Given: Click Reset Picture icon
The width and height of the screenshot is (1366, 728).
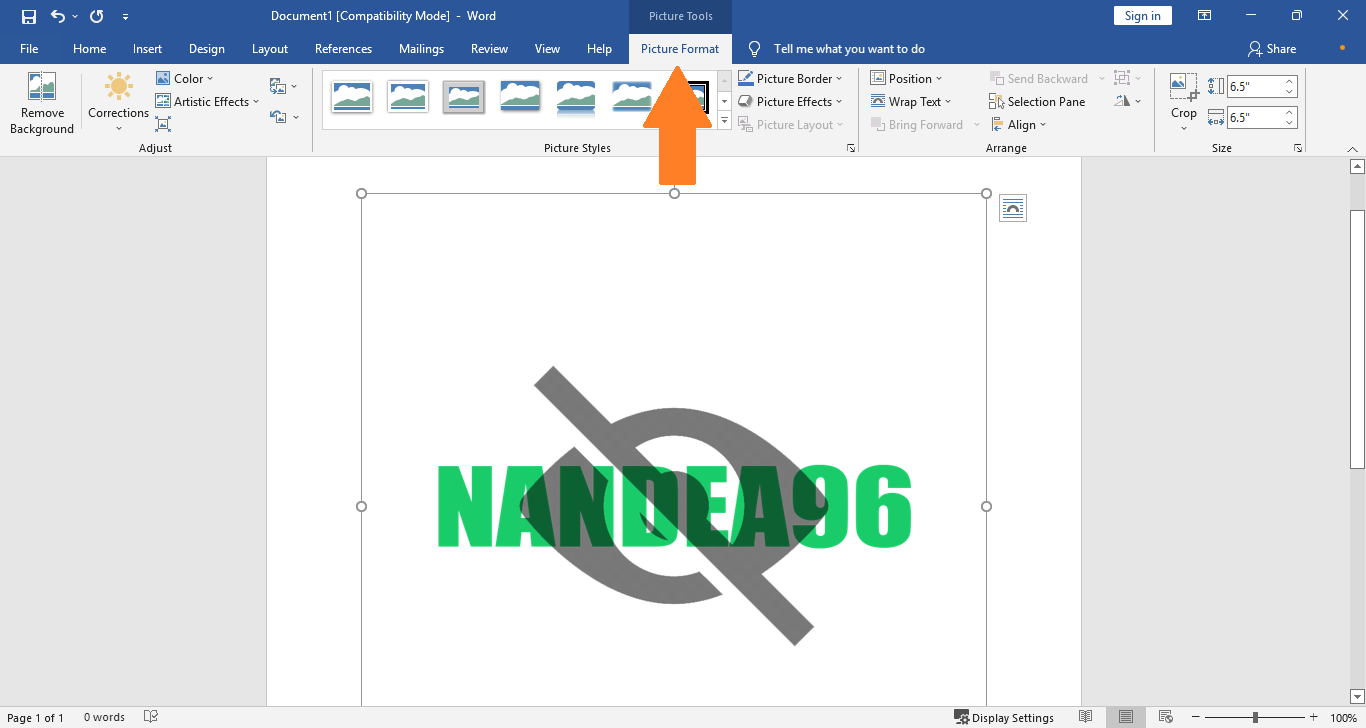Looking at the screenshot, I should click(278, 117).
